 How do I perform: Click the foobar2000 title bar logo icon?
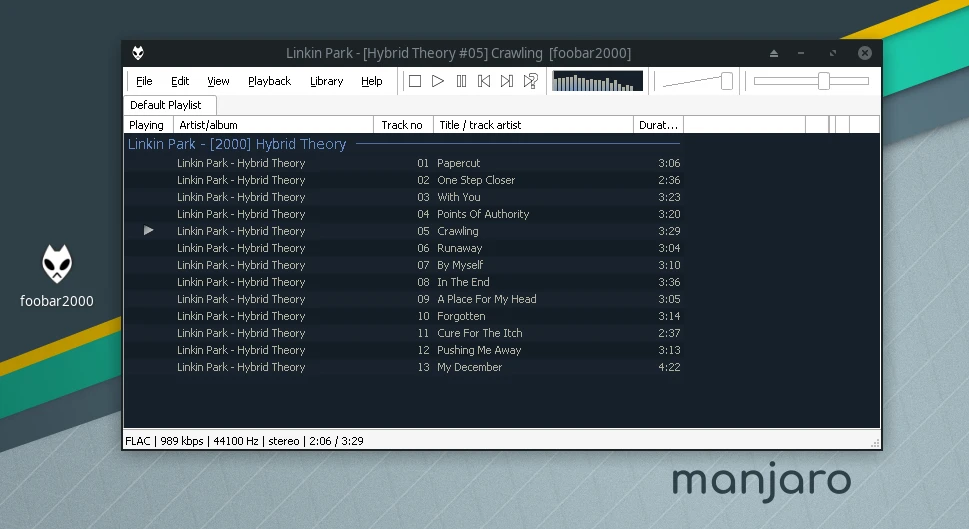pos(138,53)
